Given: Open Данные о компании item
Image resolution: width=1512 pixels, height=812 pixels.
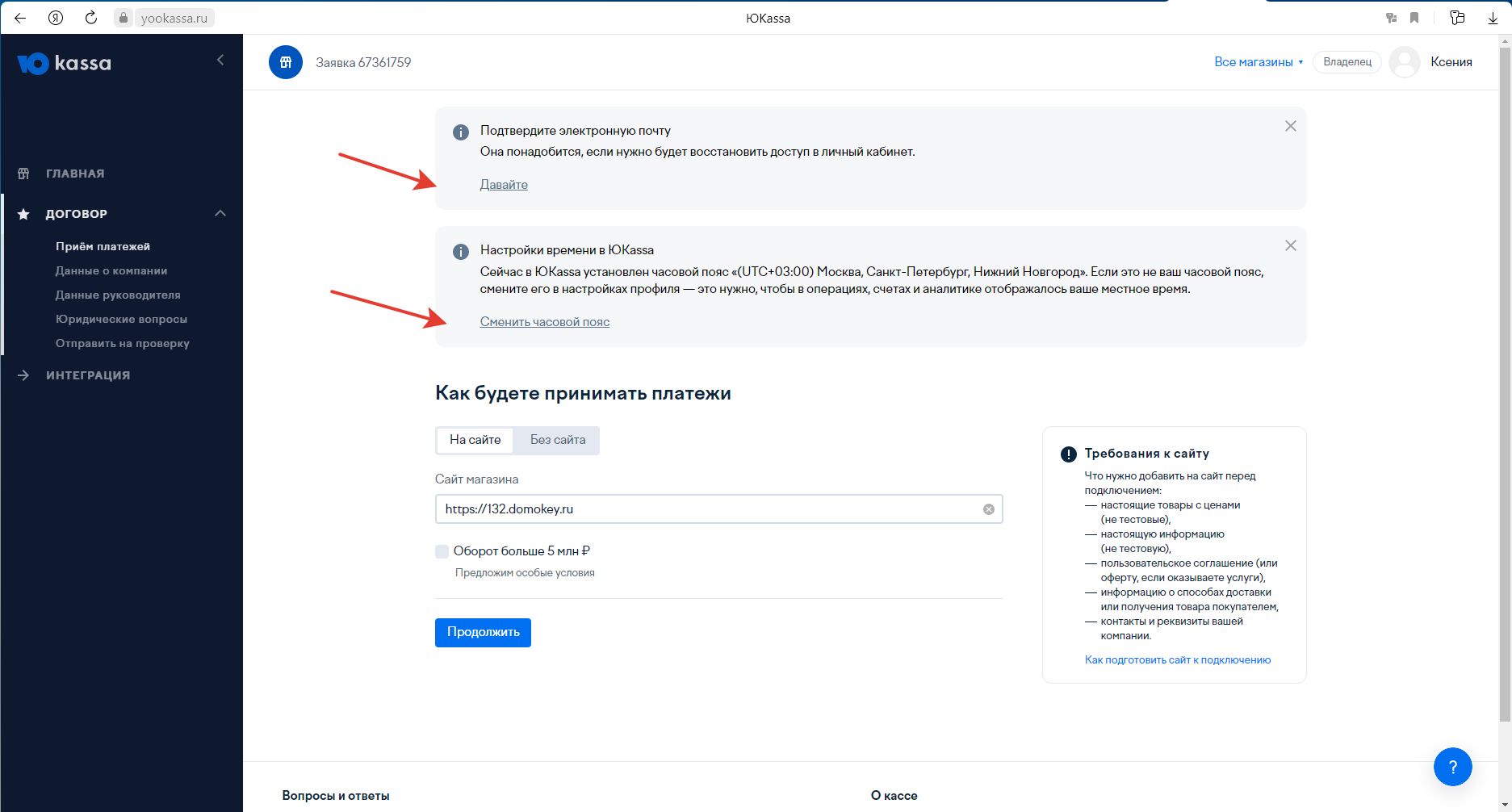Looking at the screenshot, I should click(x=111, y=270).
